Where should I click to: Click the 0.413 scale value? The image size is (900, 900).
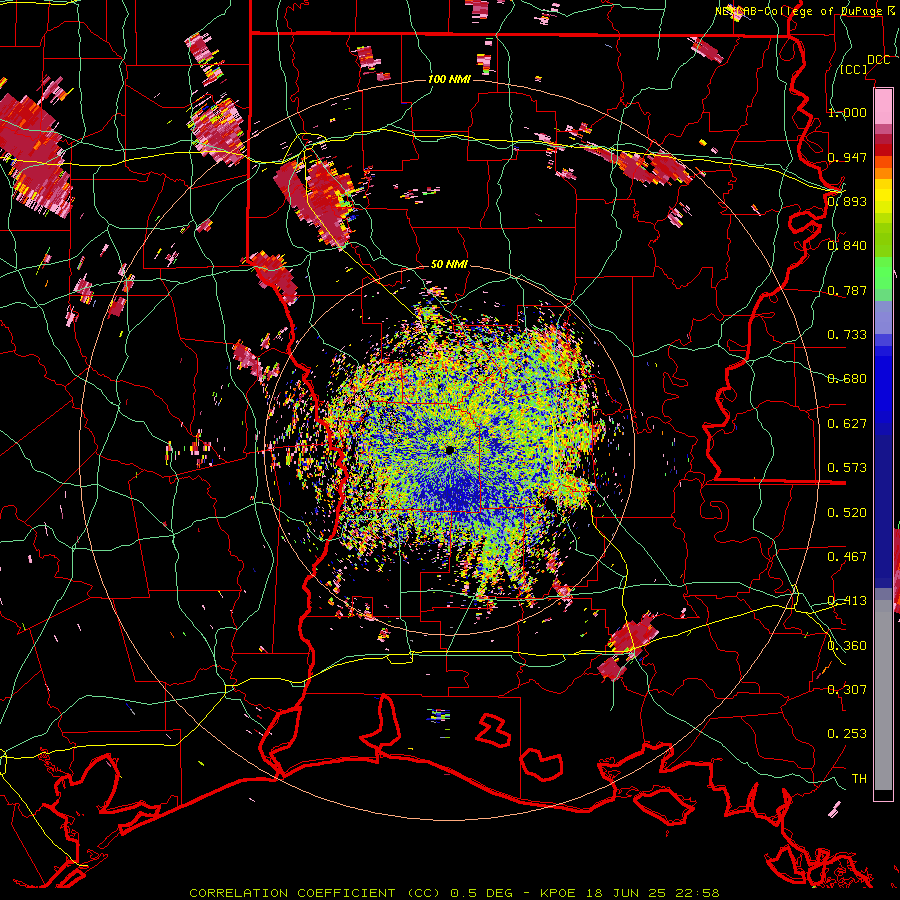click(847, 601)
